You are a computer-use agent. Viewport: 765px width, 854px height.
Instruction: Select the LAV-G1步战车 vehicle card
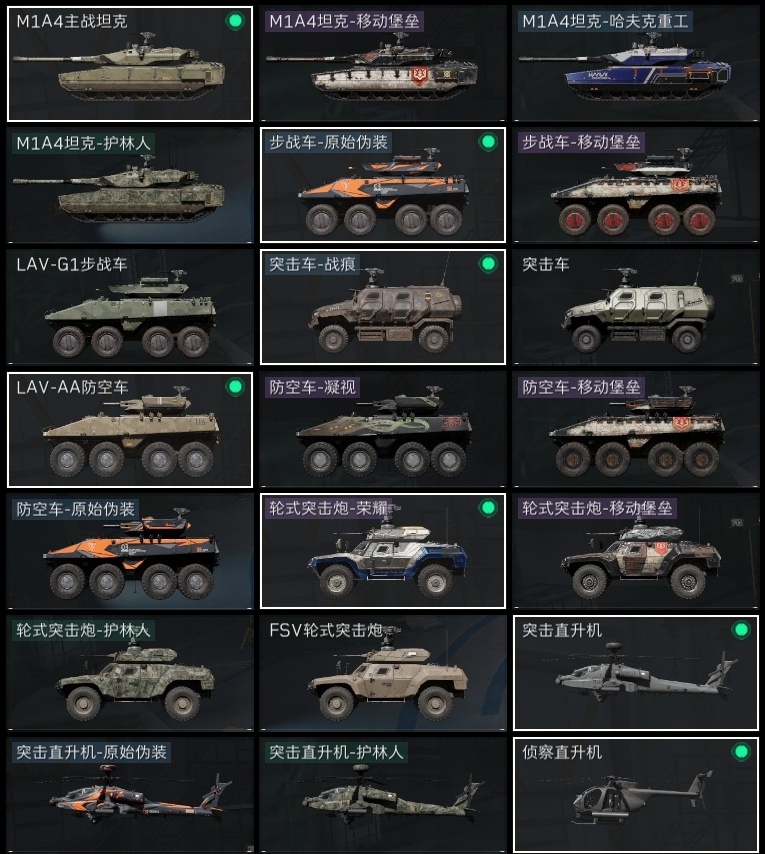(130, 307)
